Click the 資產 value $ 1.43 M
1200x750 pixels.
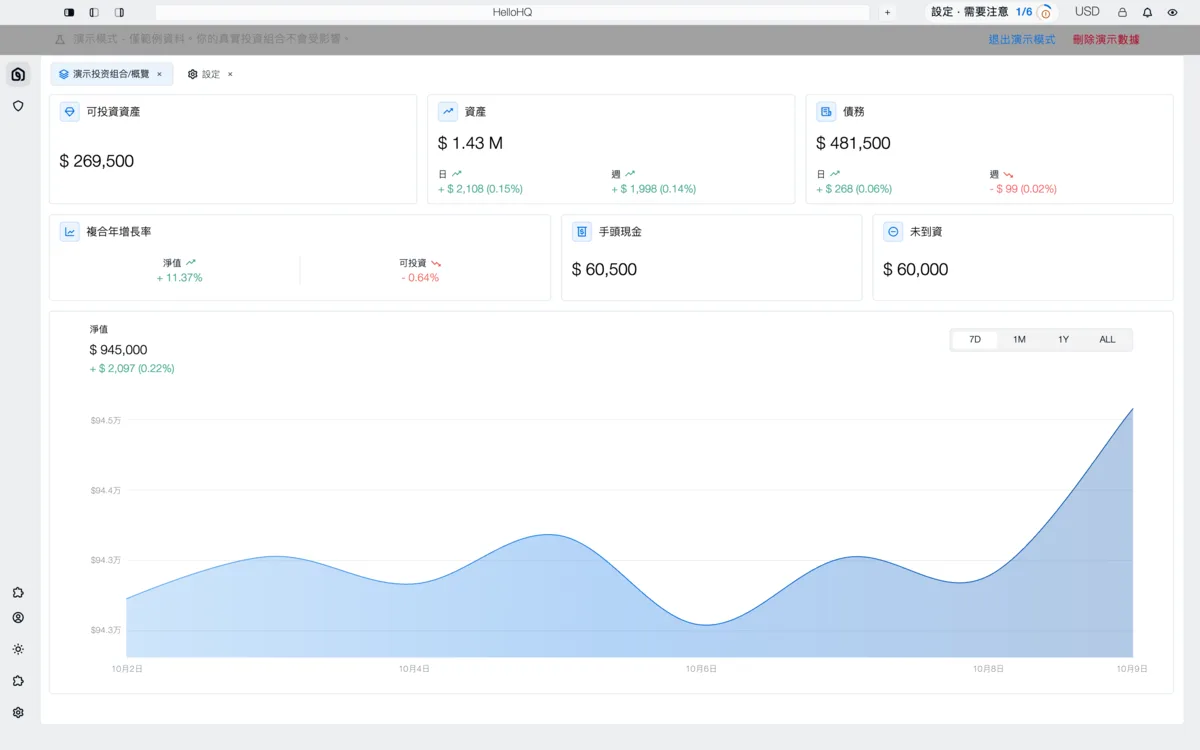471,143
